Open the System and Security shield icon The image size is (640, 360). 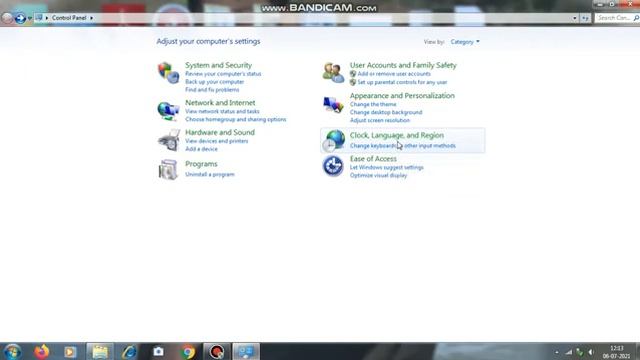click(169, 73)
